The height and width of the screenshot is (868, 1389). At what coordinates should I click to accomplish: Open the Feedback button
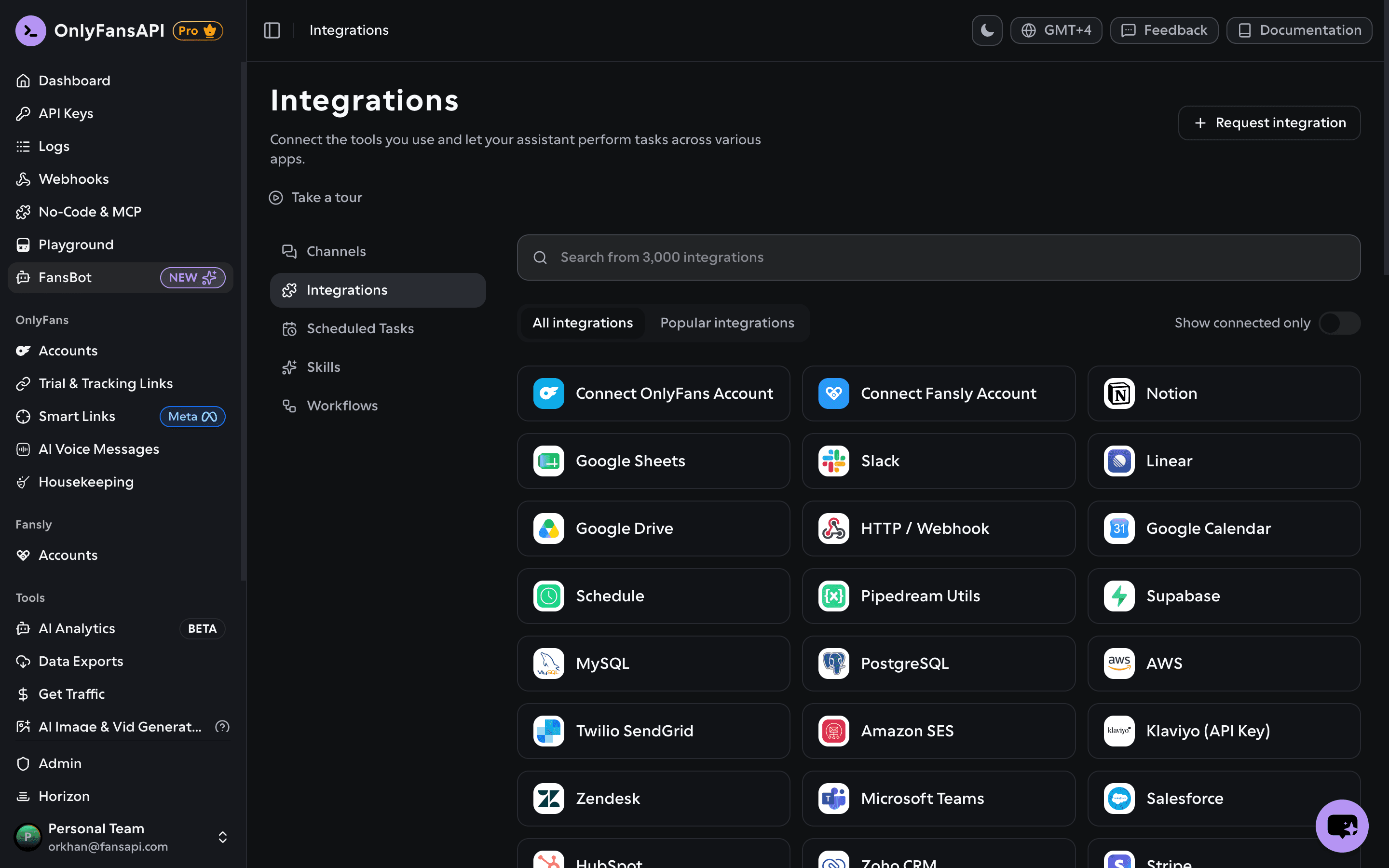pyautogui.click(x=1164, y=30)
